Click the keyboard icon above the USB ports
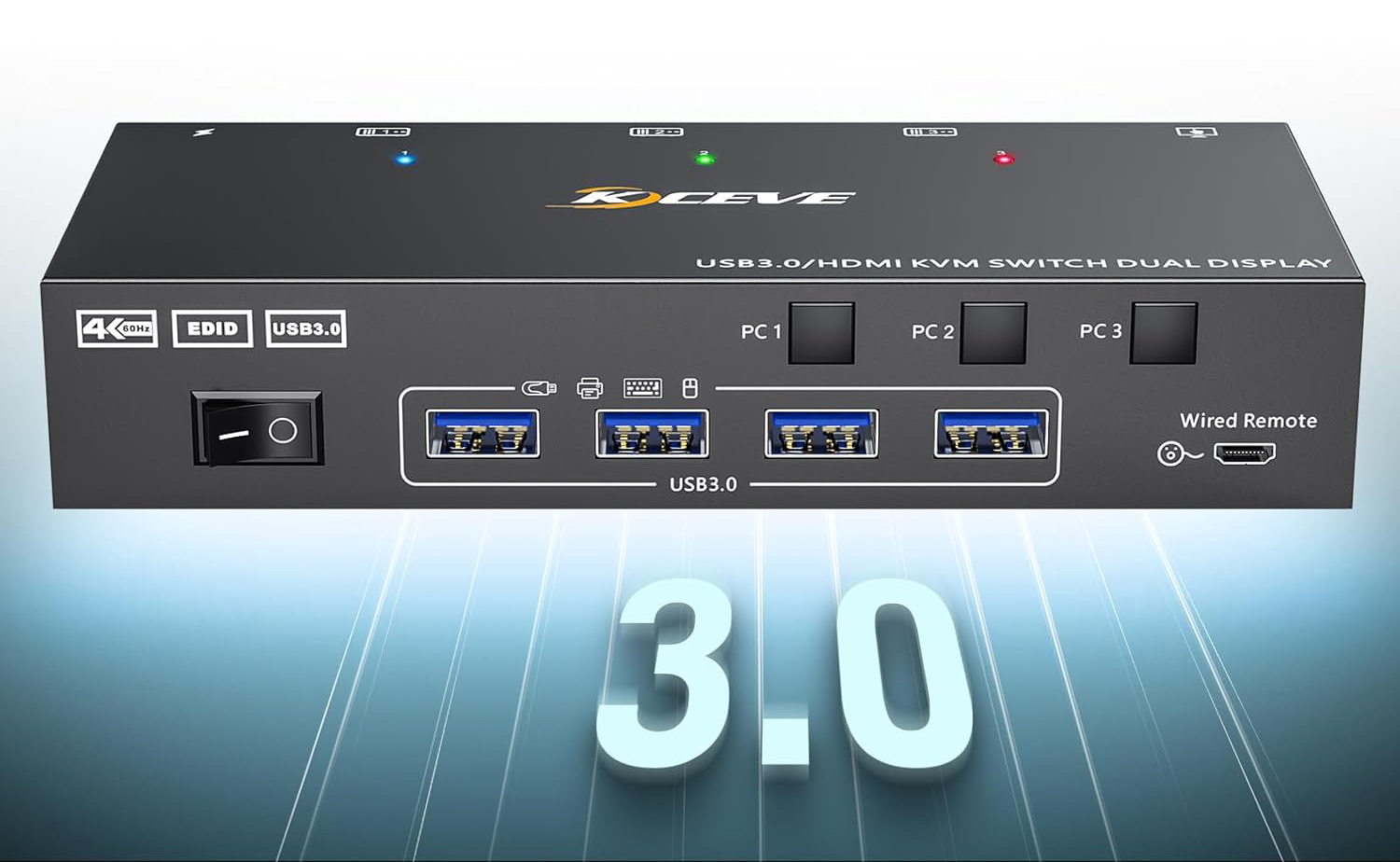Screen dimensions: 1400x862 tap(642, 388)
